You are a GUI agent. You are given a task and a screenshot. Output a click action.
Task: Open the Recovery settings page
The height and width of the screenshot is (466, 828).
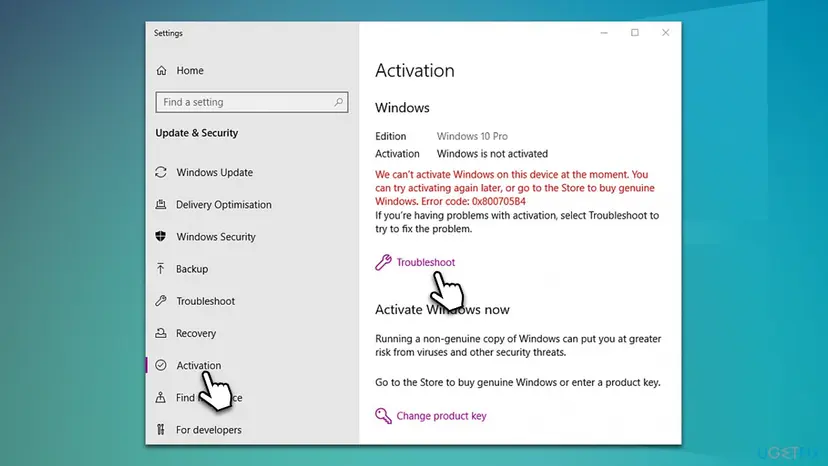pos(196,333)
